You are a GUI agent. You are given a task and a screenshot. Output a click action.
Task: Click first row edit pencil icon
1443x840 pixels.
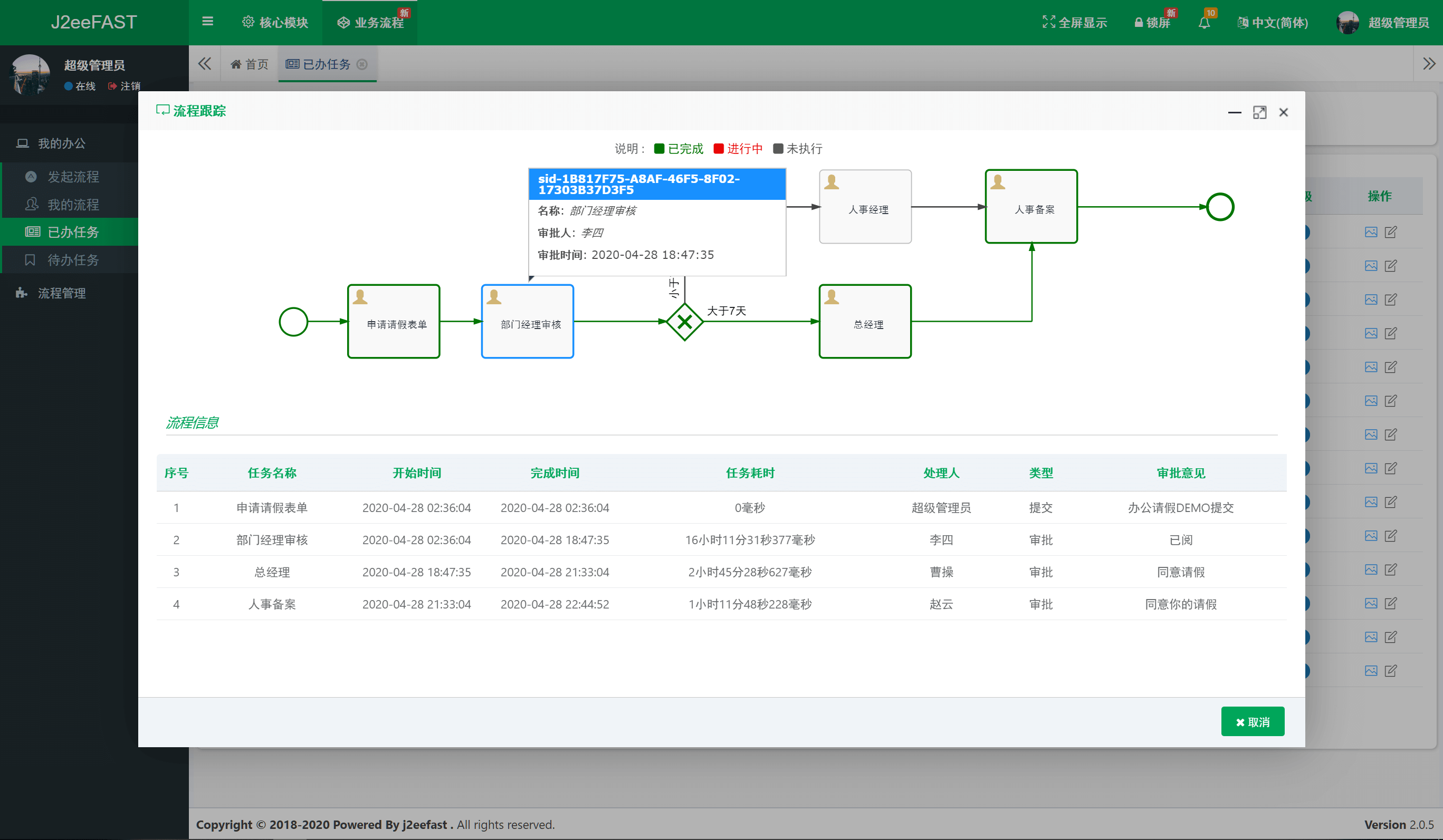point(1390,233)
